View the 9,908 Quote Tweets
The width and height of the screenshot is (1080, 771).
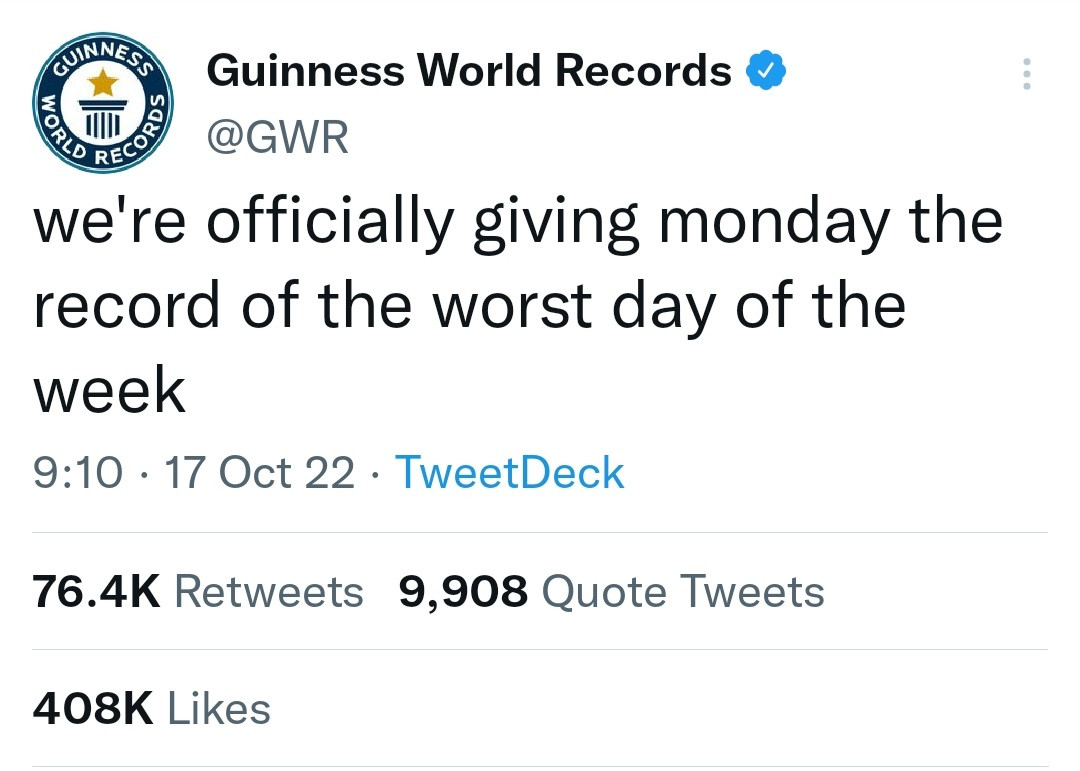coord(611,592)
